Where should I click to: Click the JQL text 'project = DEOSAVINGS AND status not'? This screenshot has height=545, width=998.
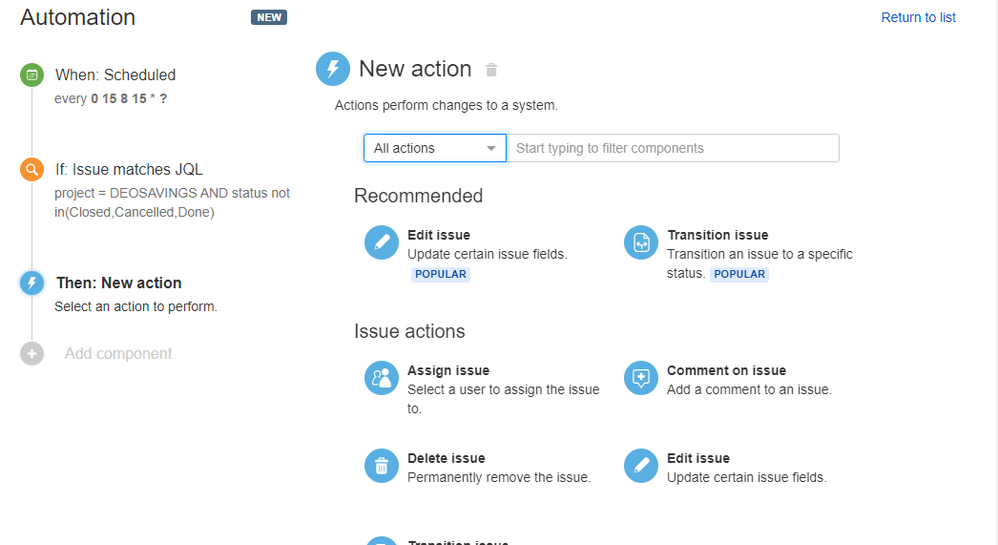(x=172, y=193)
